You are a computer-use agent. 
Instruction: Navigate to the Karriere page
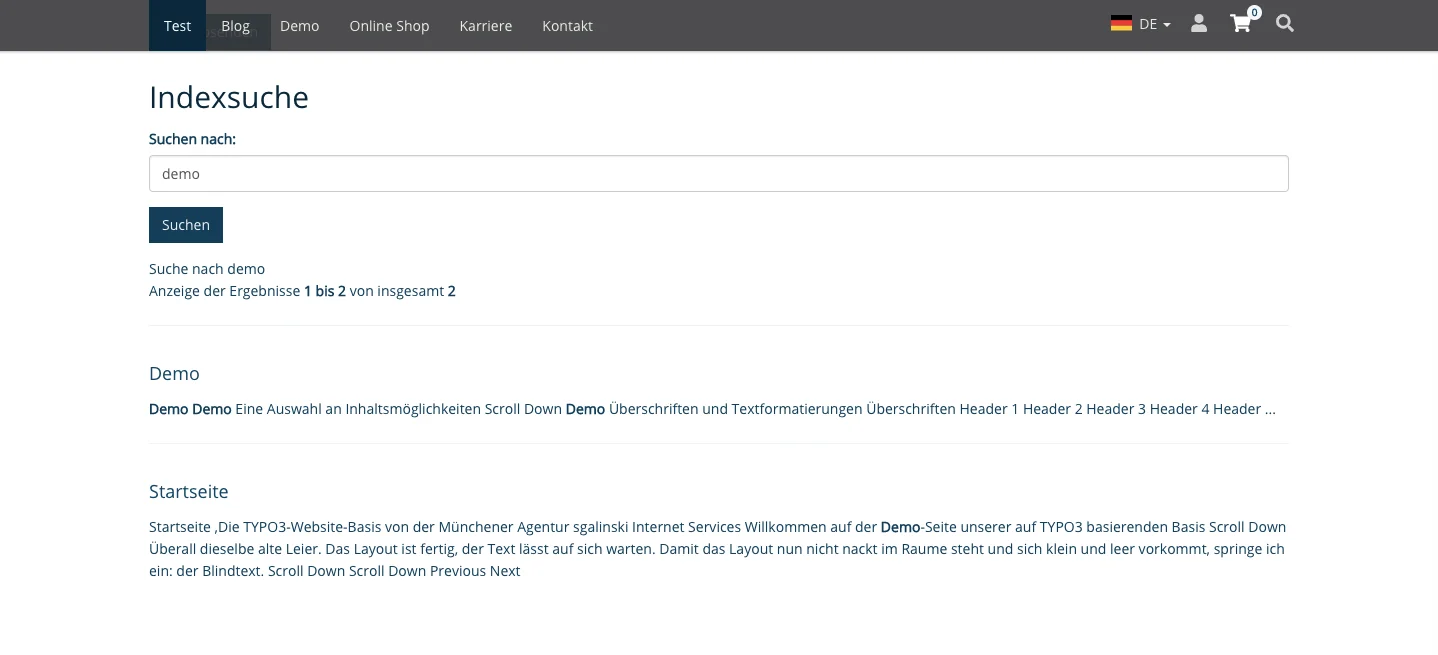click(485, 26)
